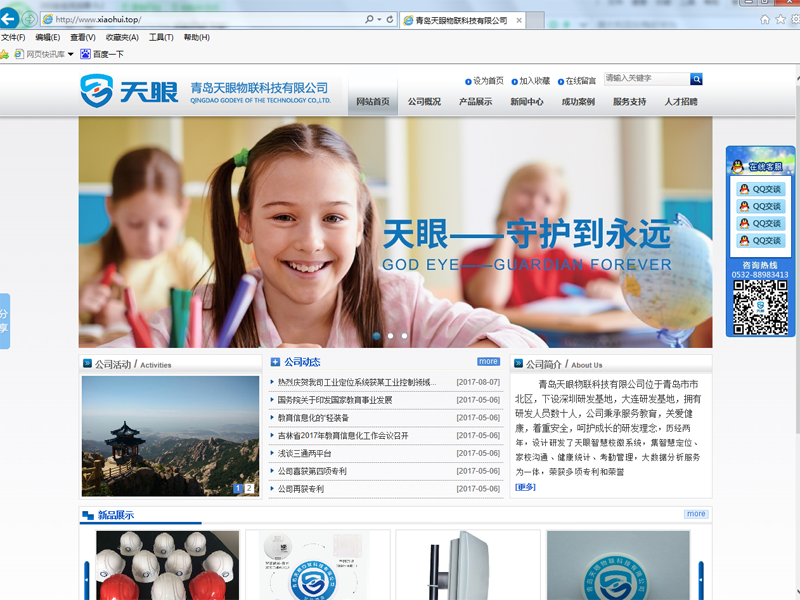Click the browser home icon
800x600 pixels.
(765, 19)
